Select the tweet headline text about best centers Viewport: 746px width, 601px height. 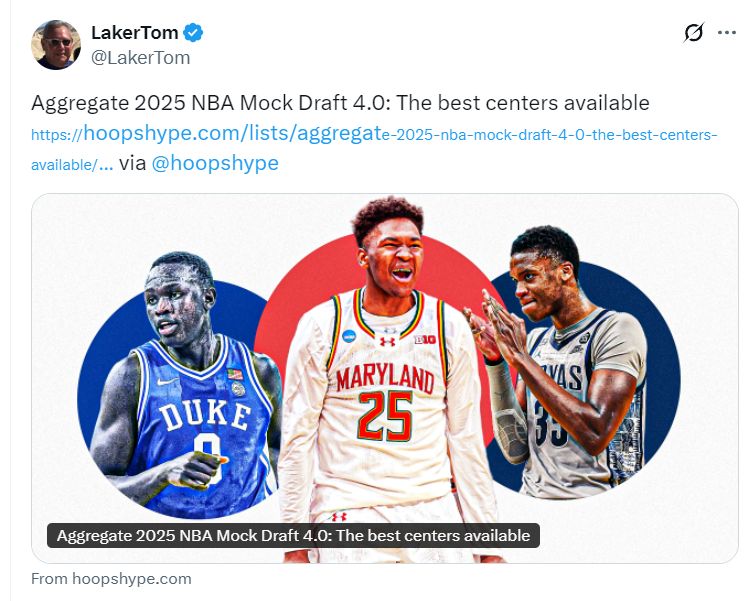pyautogui.click(x=340, y=103)
